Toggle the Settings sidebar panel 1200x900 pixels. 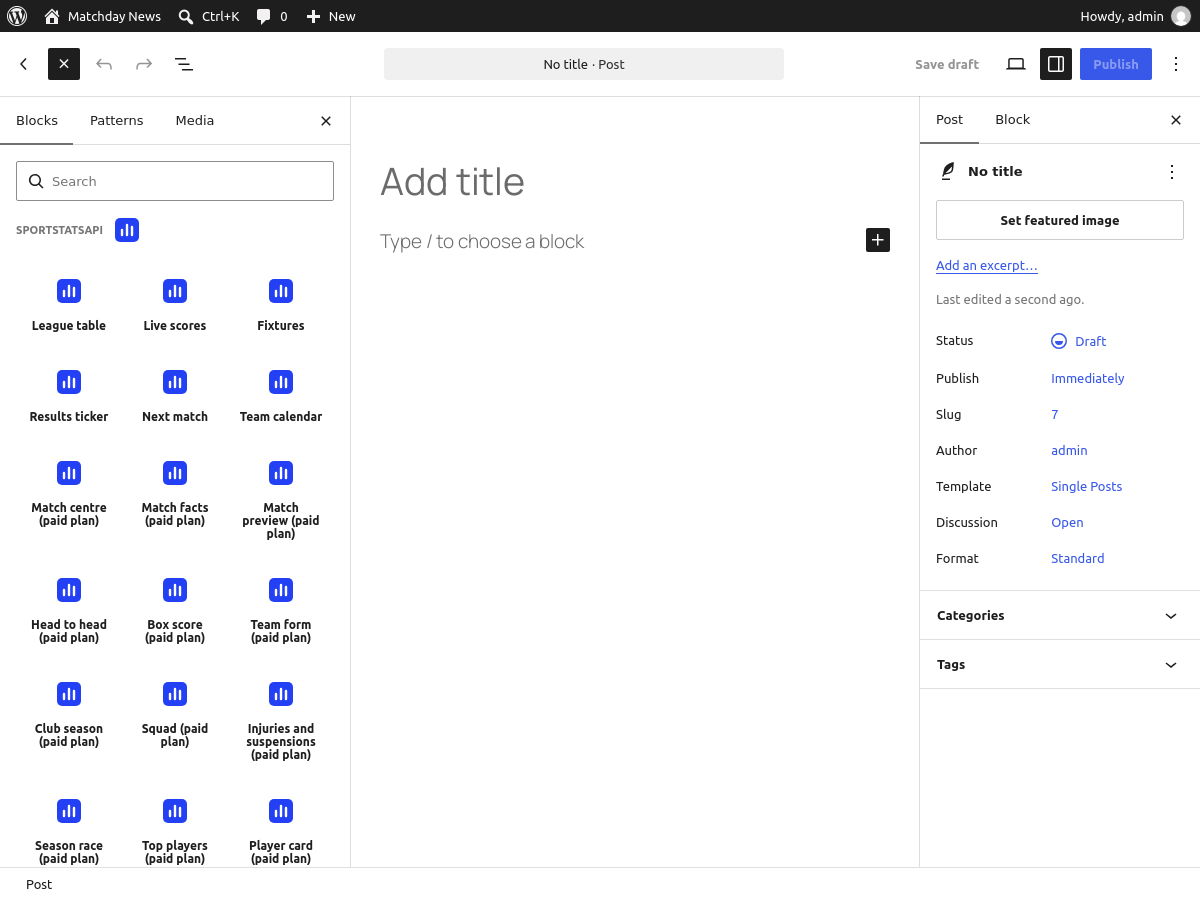click(1056, 64)
